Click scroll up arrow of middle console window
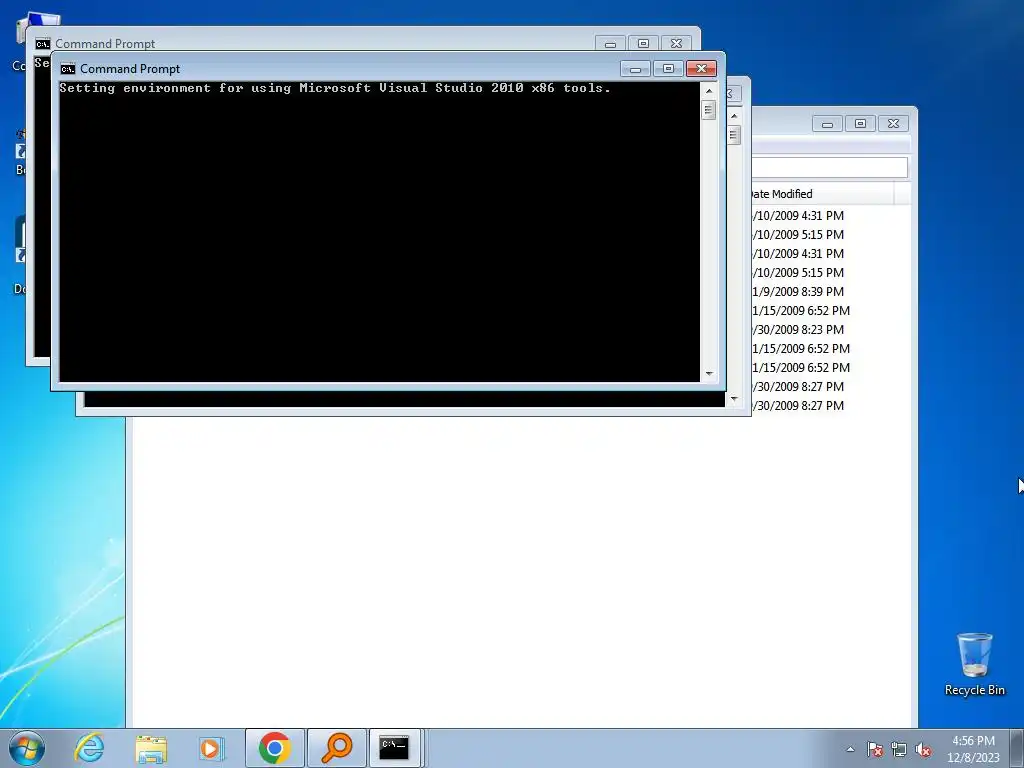The height and width of the screenshot is (768, 1024). [734, 116]
